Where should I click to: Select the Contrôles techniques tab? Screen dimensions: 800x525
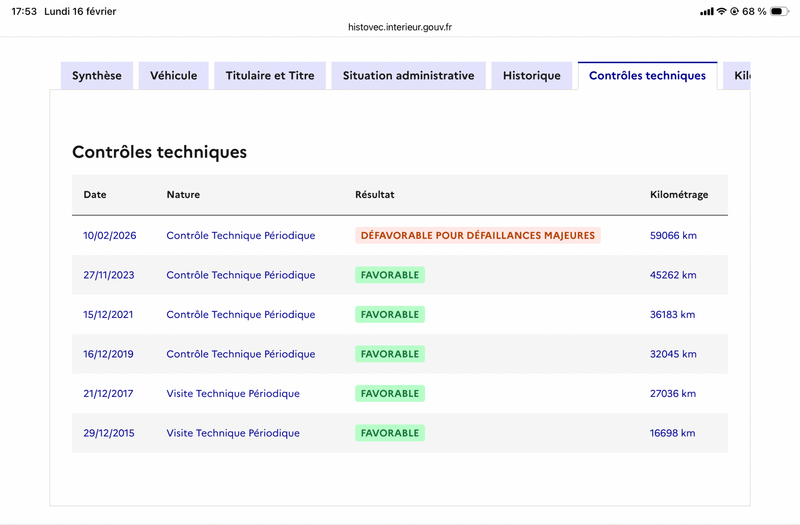647,76
